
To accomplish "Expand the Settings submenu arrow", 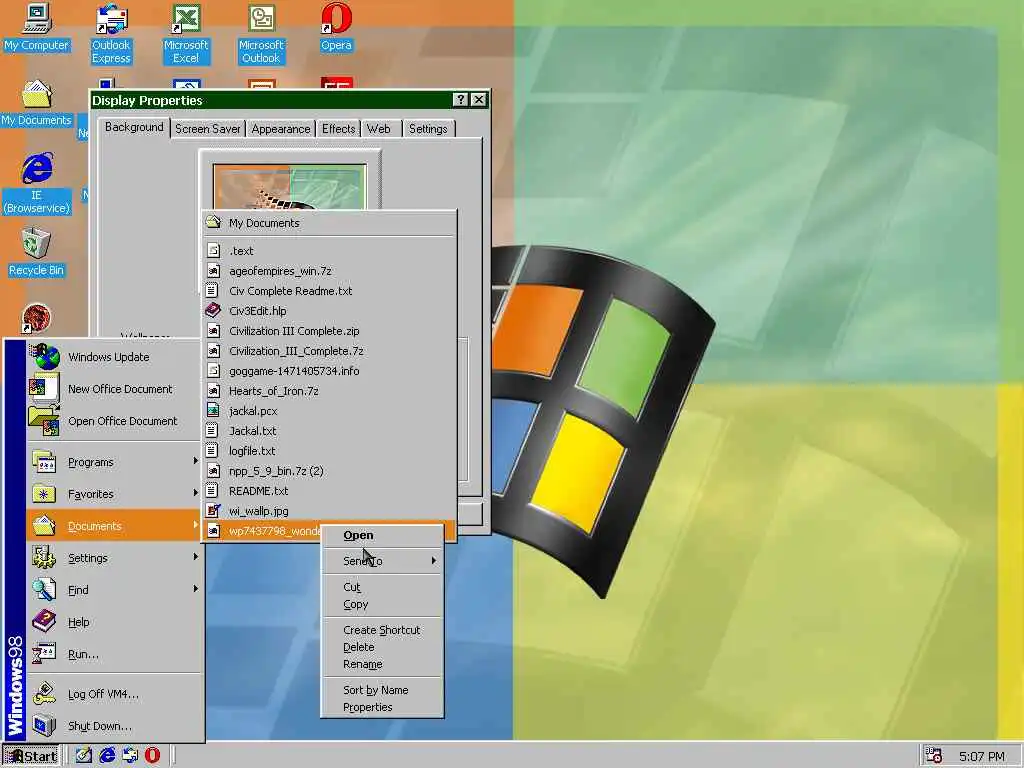I will tap(195, 557).
